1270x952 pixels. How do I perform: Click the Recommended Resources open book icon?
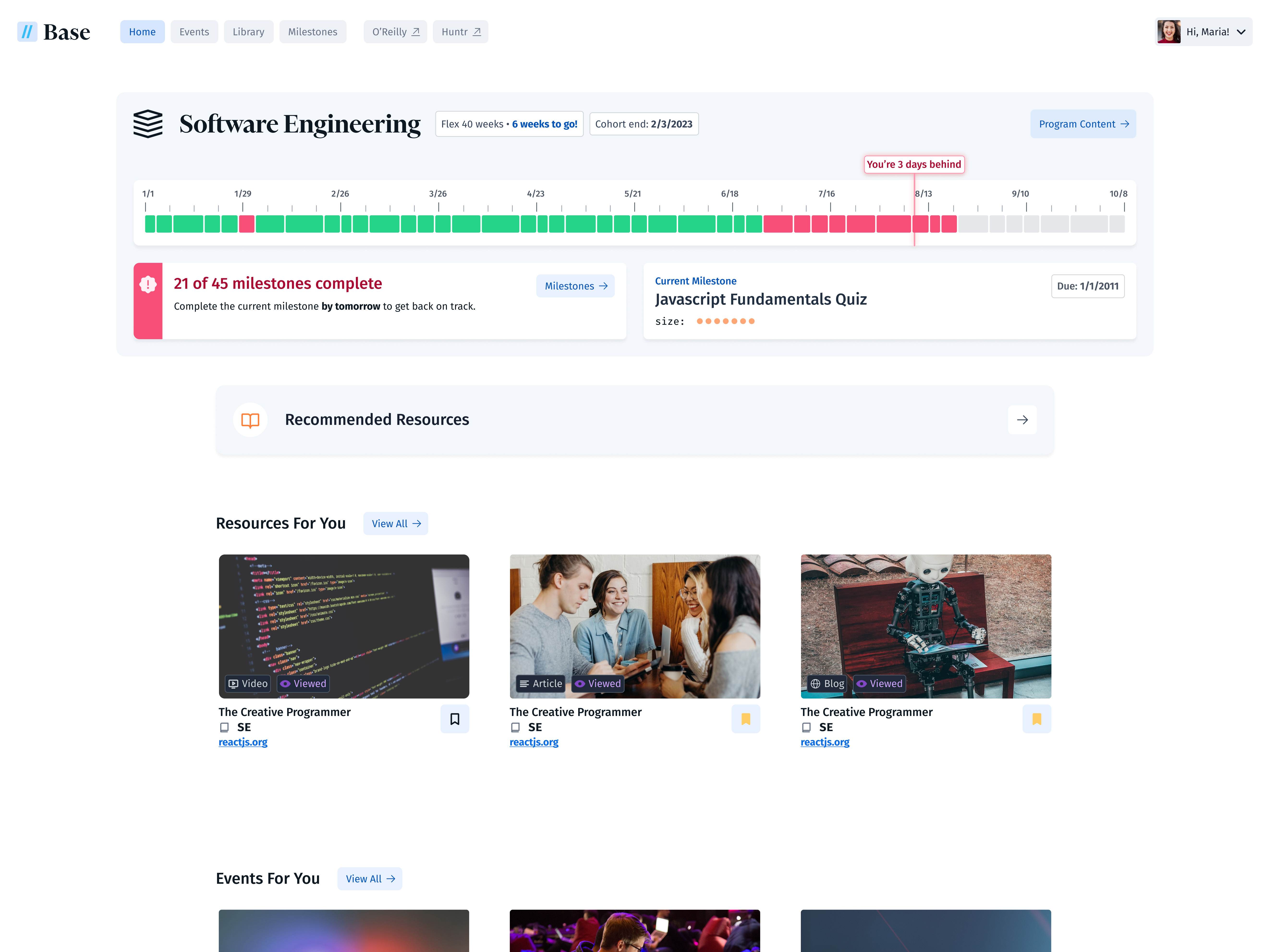click(x=250, y=420)
